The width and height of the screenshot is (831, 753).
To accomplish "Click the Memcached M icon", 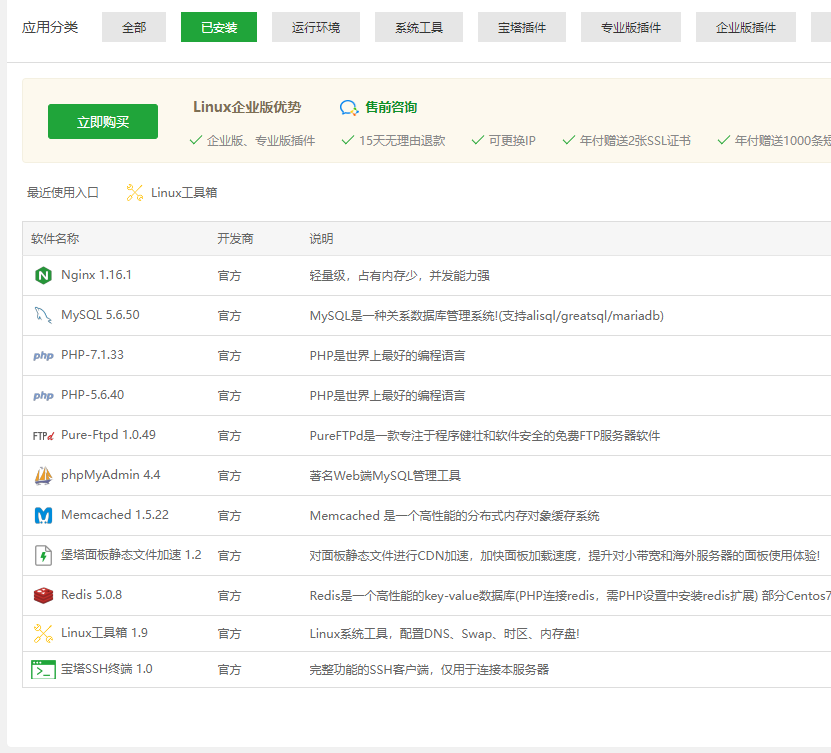I will pyautogui.click(x=43, y=515).
